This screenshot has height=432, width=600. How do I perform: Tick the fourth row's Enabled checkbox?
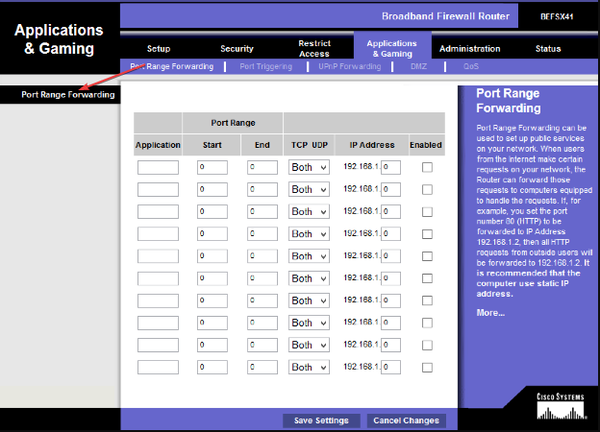tap(427, 234)
